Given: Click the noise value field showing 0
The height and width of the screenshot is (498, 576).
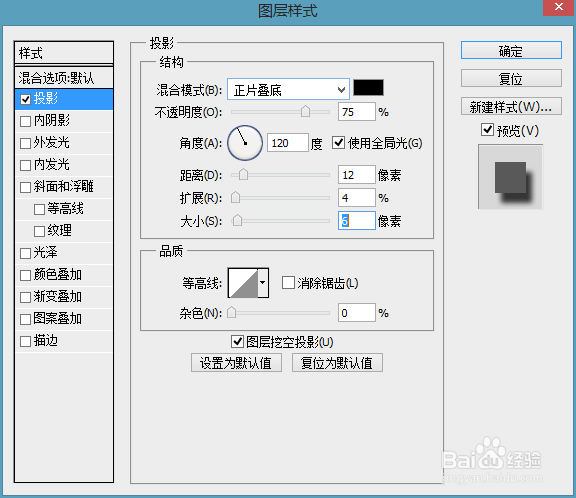Looking at the screenshot, I should click(357, 313).
